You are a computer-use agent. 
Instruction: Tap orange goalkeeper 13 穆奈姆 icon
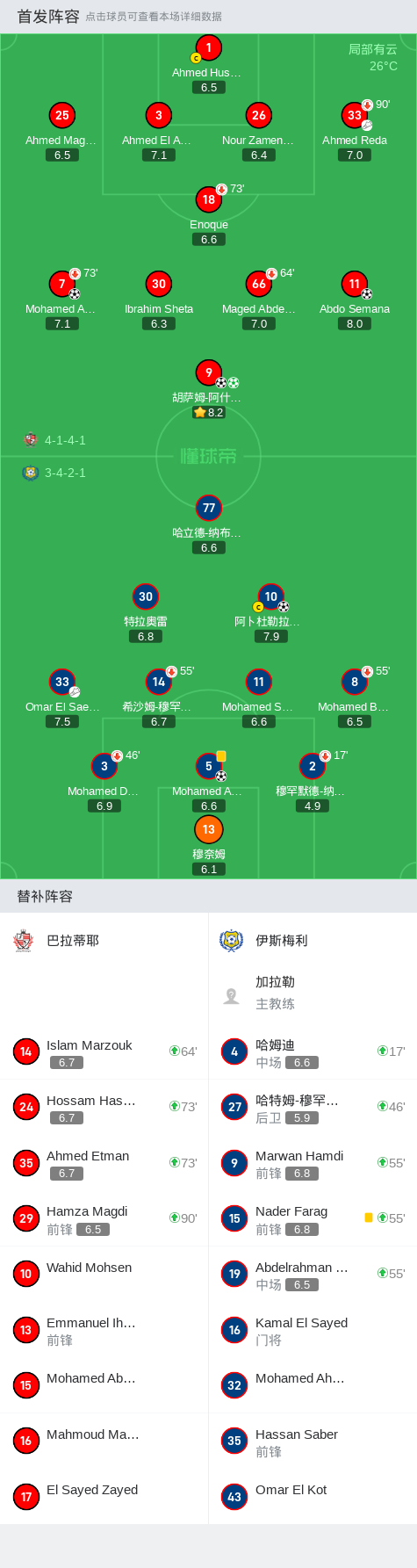point(209,829)
